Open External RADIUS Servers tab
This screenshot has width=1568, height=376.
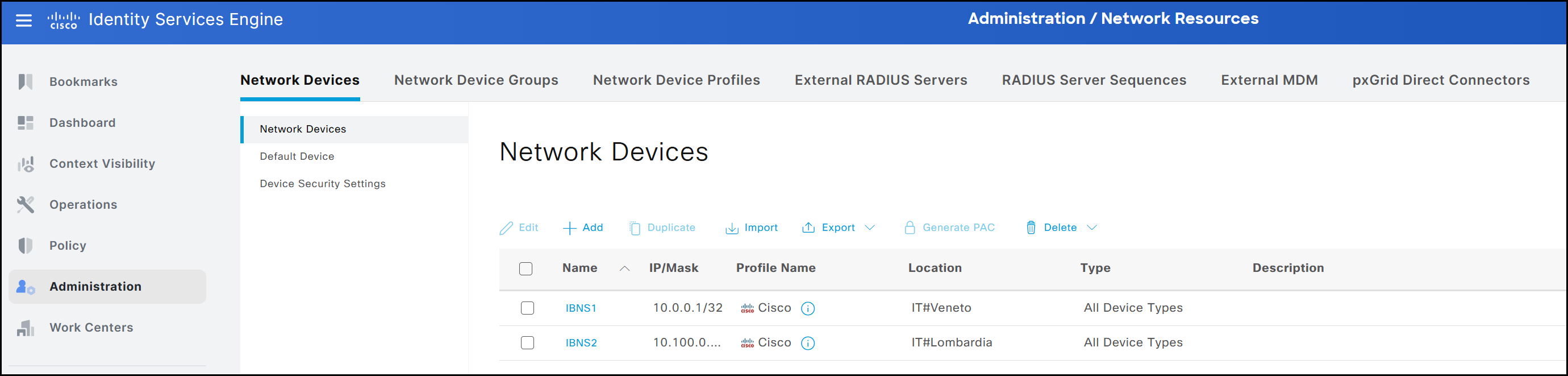(x=880, y=80)
